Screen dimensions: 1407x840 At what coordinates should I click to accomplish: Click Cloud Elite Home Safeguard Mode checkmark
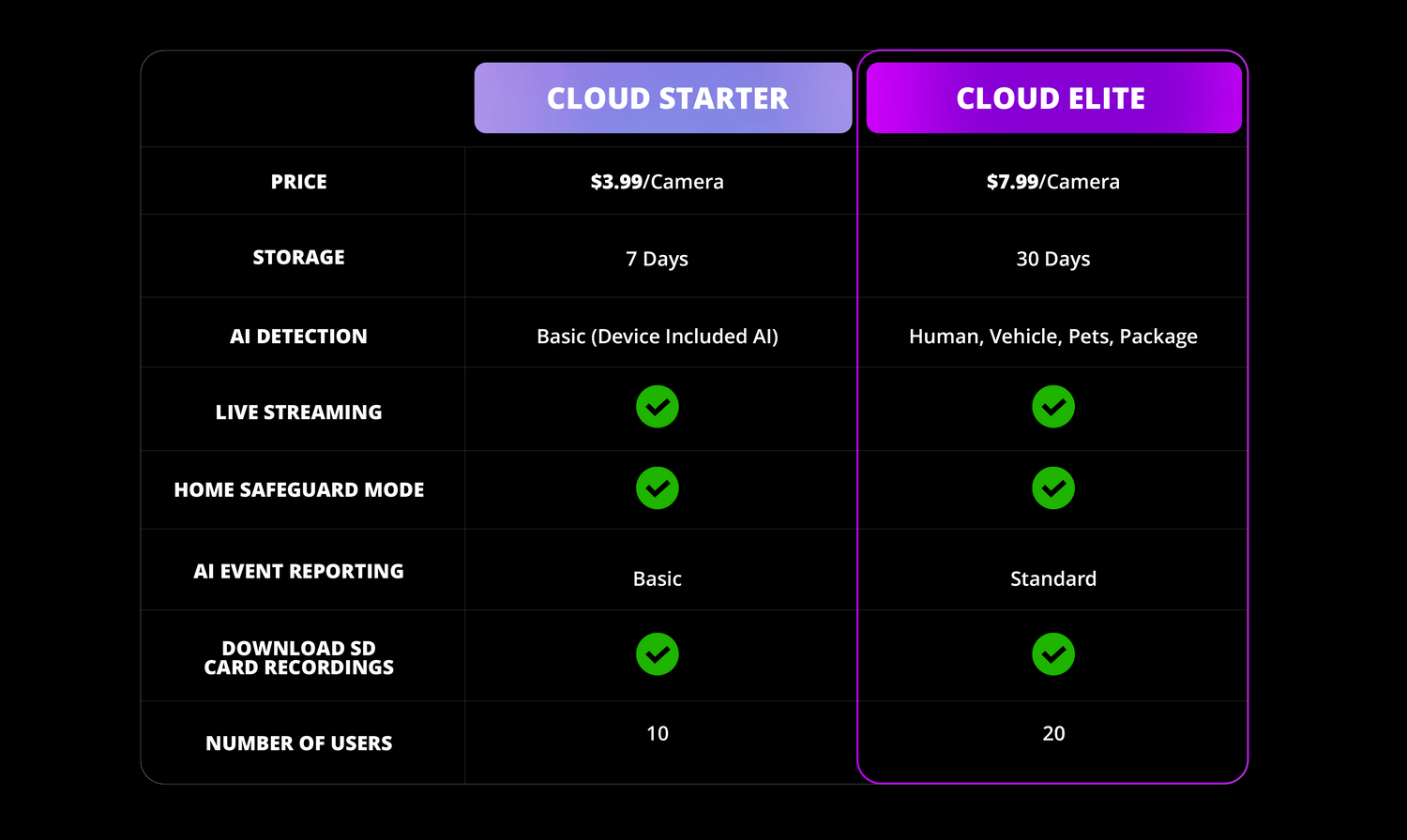[1053, 488]
